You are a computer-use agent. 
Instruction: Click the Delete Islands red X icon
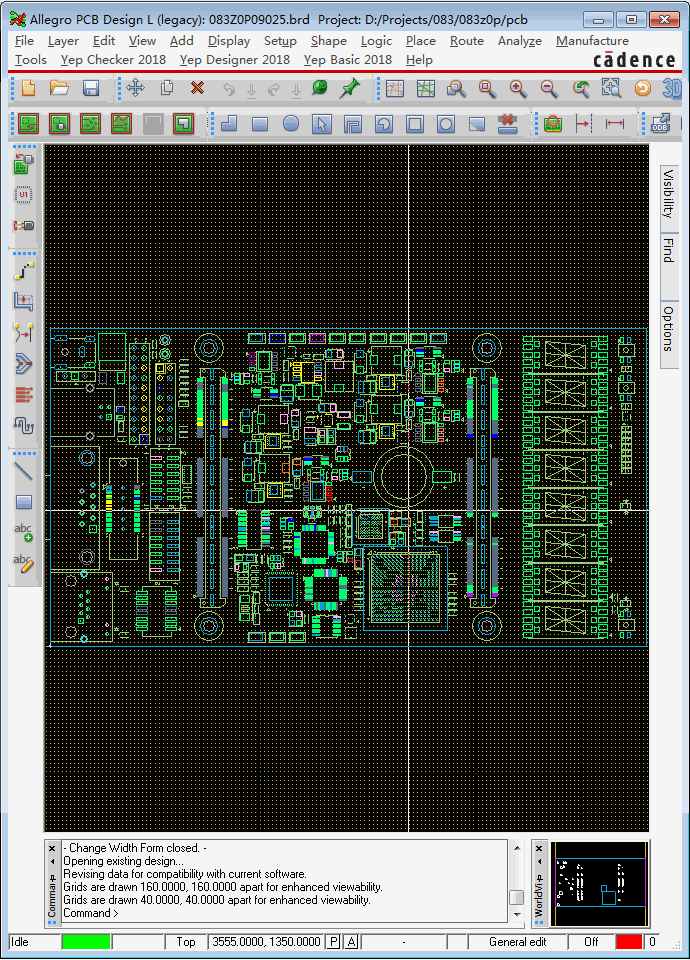(x=508, y=124)
